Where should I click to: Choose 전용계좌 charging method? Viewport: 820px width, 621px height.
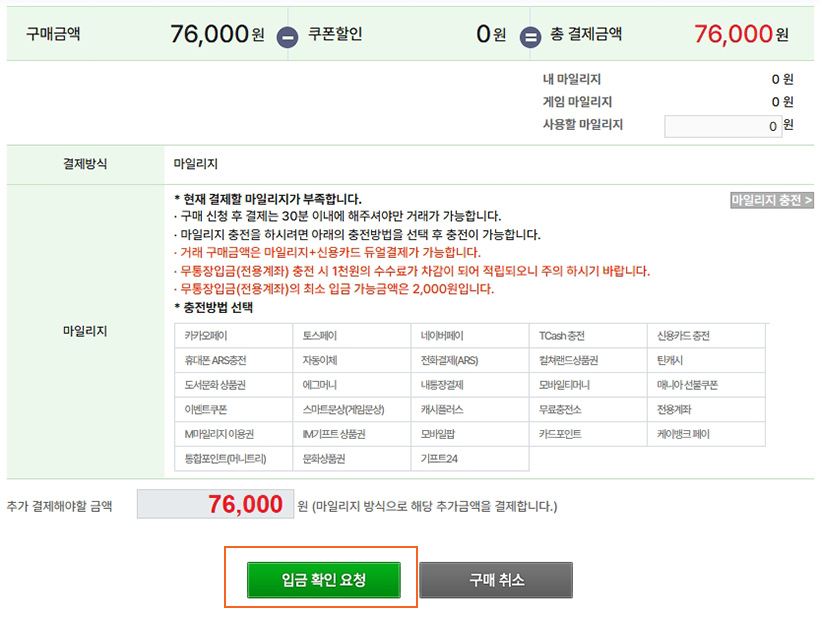pyautogui.click(x=674, y=409)
